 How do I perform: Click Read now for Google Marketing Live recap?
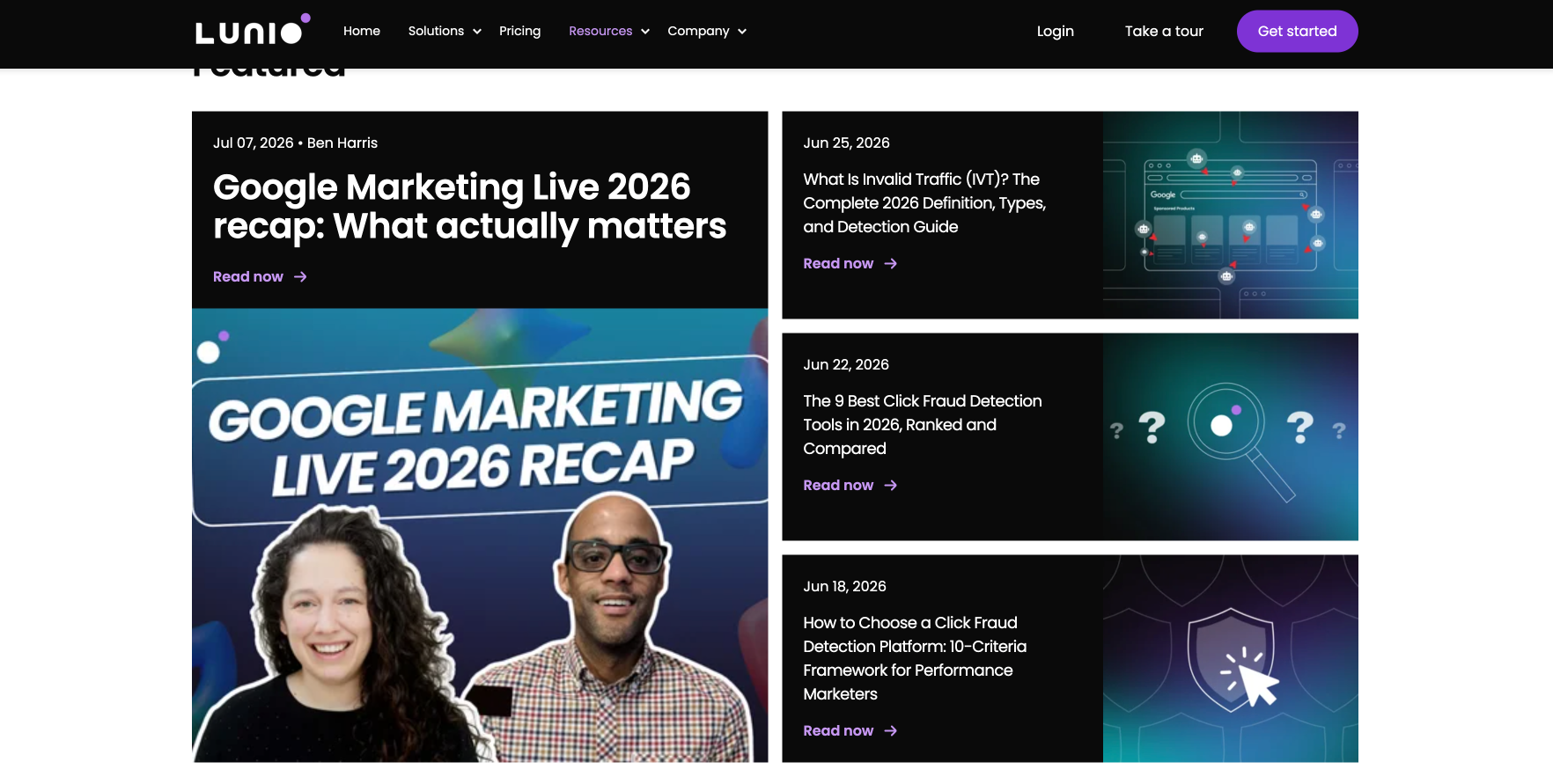tap(248, 276)
